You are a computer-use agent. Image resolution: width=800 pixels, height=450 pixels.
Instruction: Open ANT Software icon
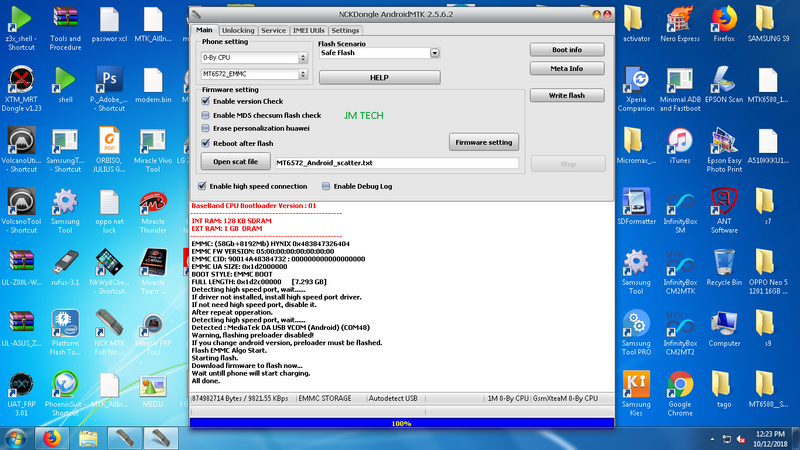click(724, 211)
